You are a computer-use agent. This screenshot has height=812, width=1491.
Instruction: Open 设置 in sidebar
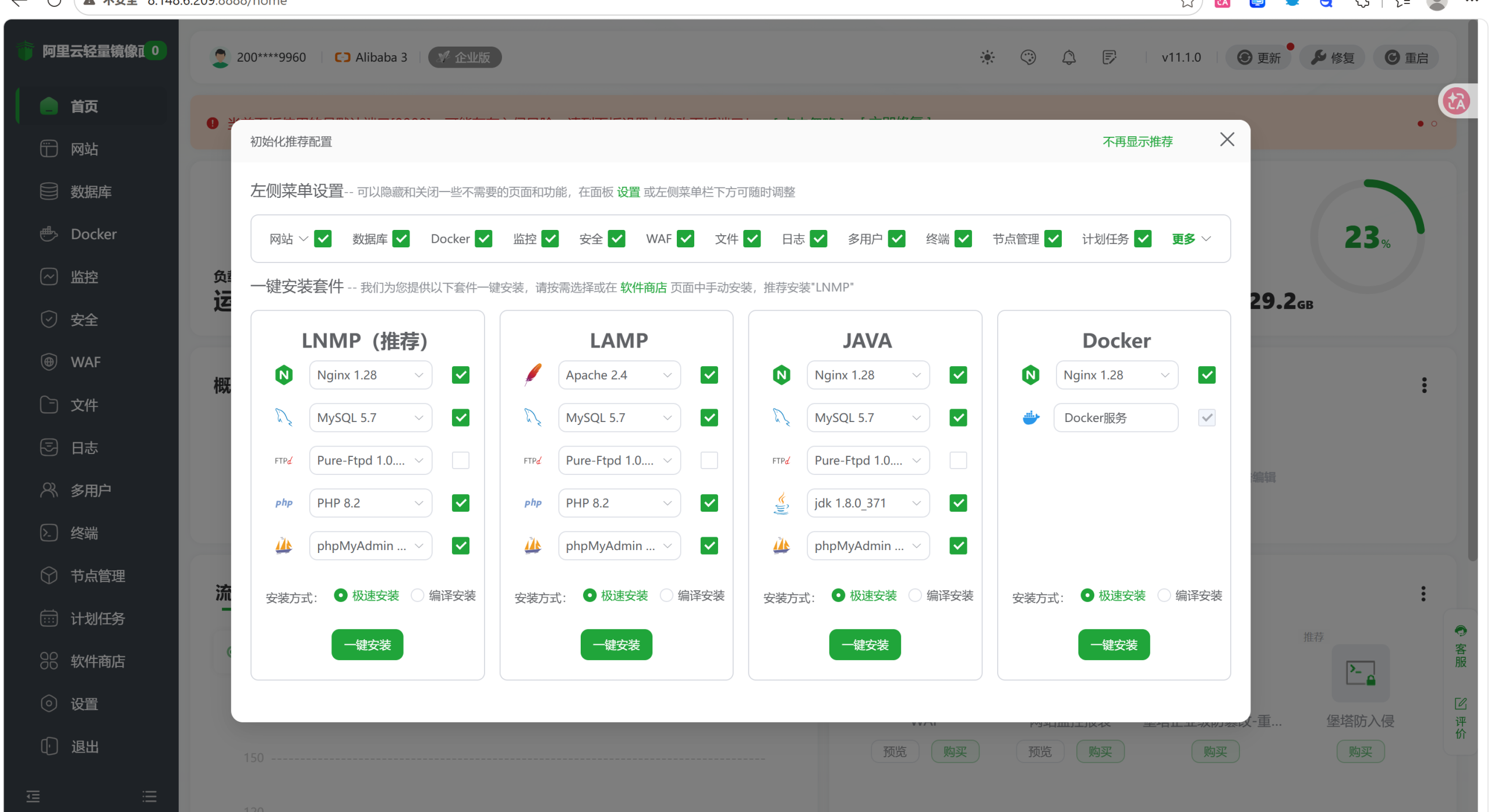point(92,704)
